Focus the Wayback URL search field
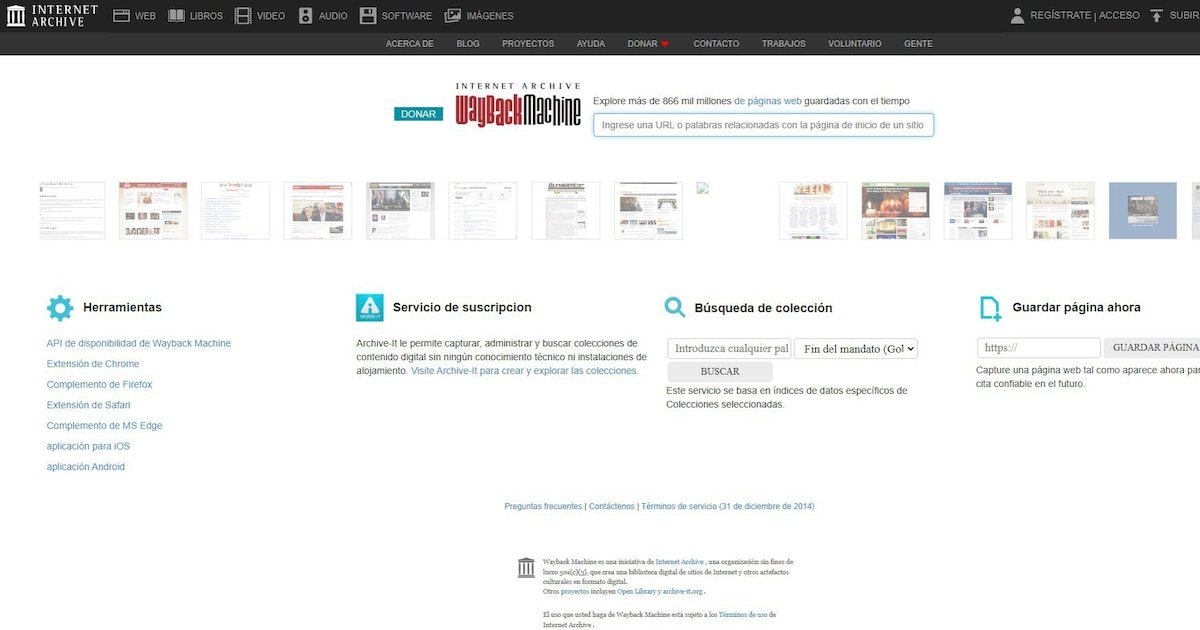 [763, 125]
